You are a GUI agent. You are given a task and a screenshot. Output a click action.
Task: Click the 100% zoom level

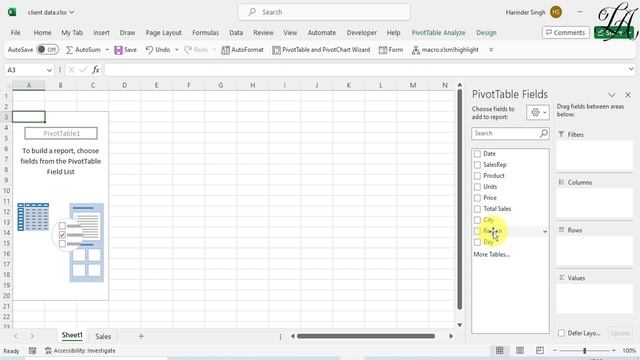629,351
